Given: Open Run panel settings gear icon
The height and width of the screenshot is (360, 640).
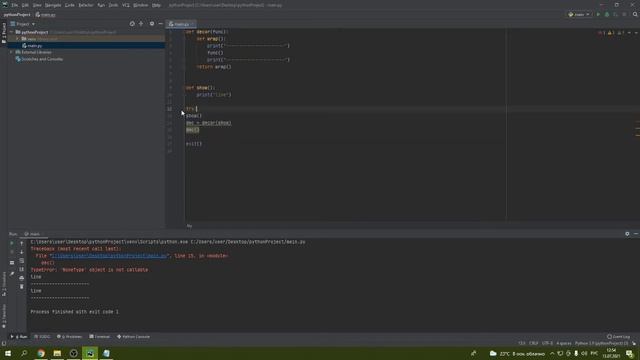Looking at the screenshot, I should 627,234.
